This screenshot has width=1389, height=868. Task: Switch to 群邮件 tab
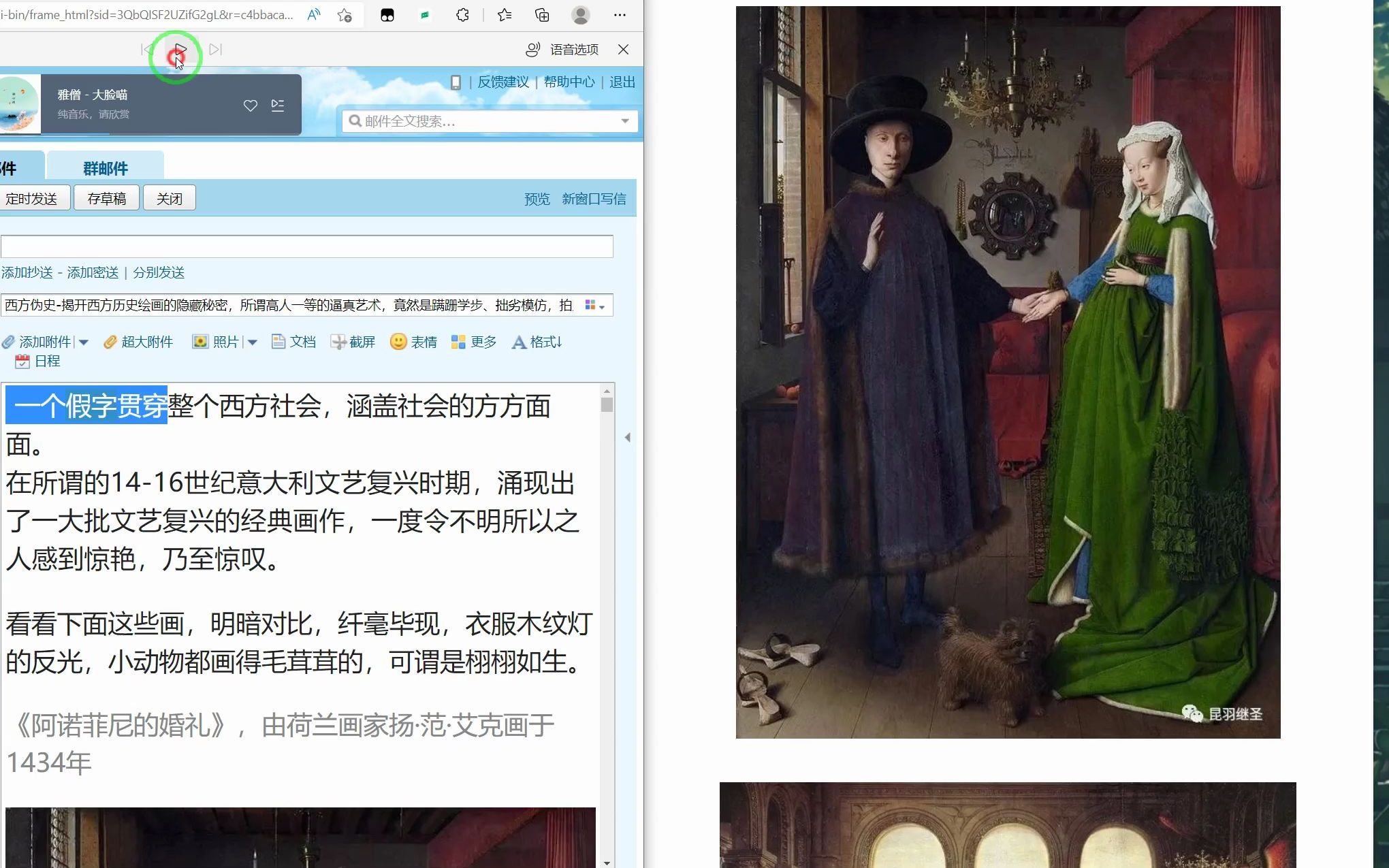click(106, 168)
